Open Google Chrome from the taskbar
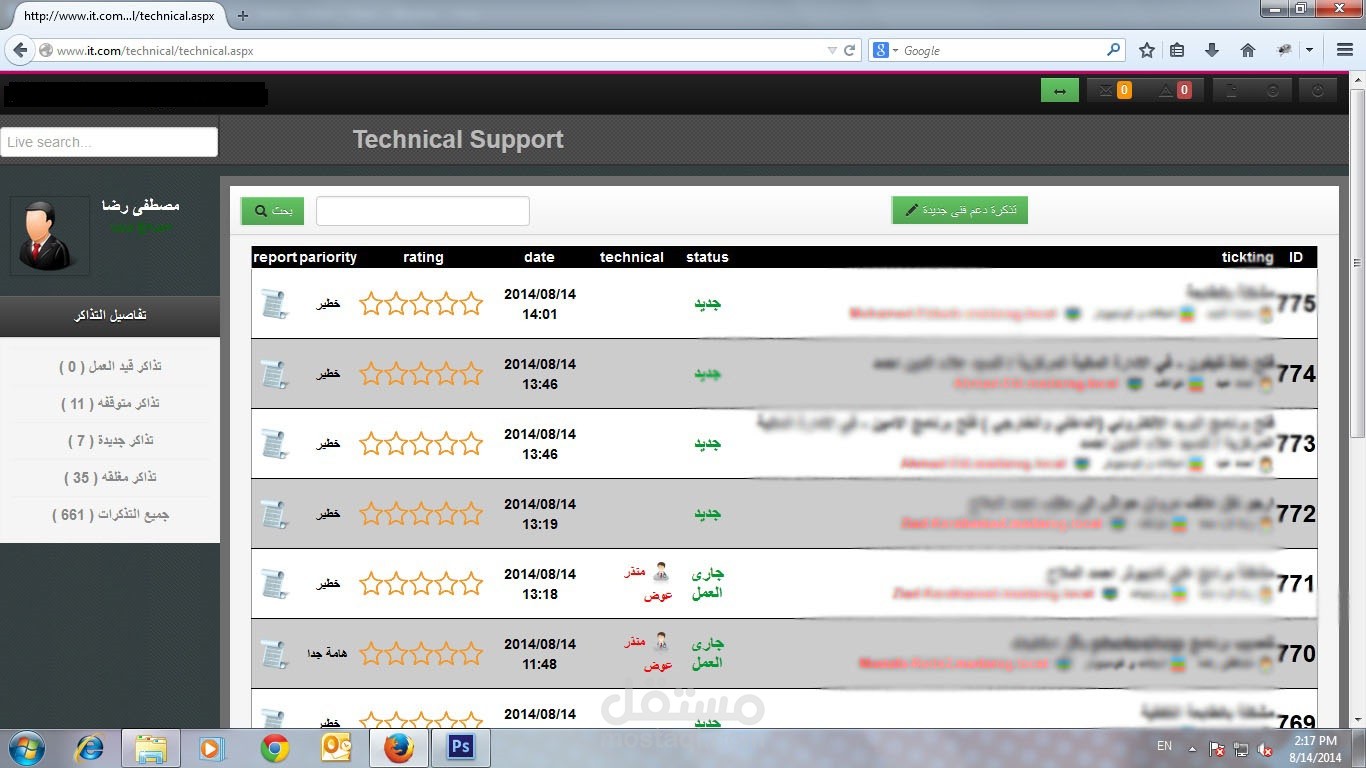 [x=275, y=748]
